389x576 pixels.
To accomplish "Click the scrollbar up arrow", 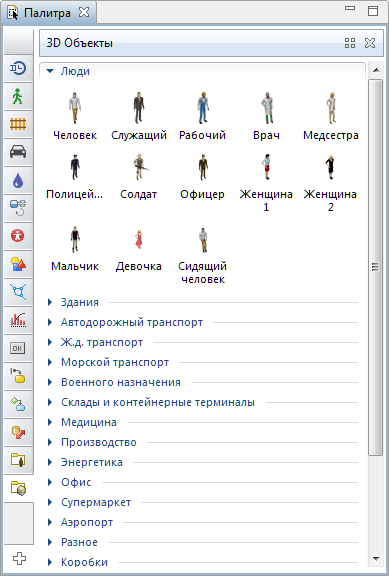I will pos(376,70).
